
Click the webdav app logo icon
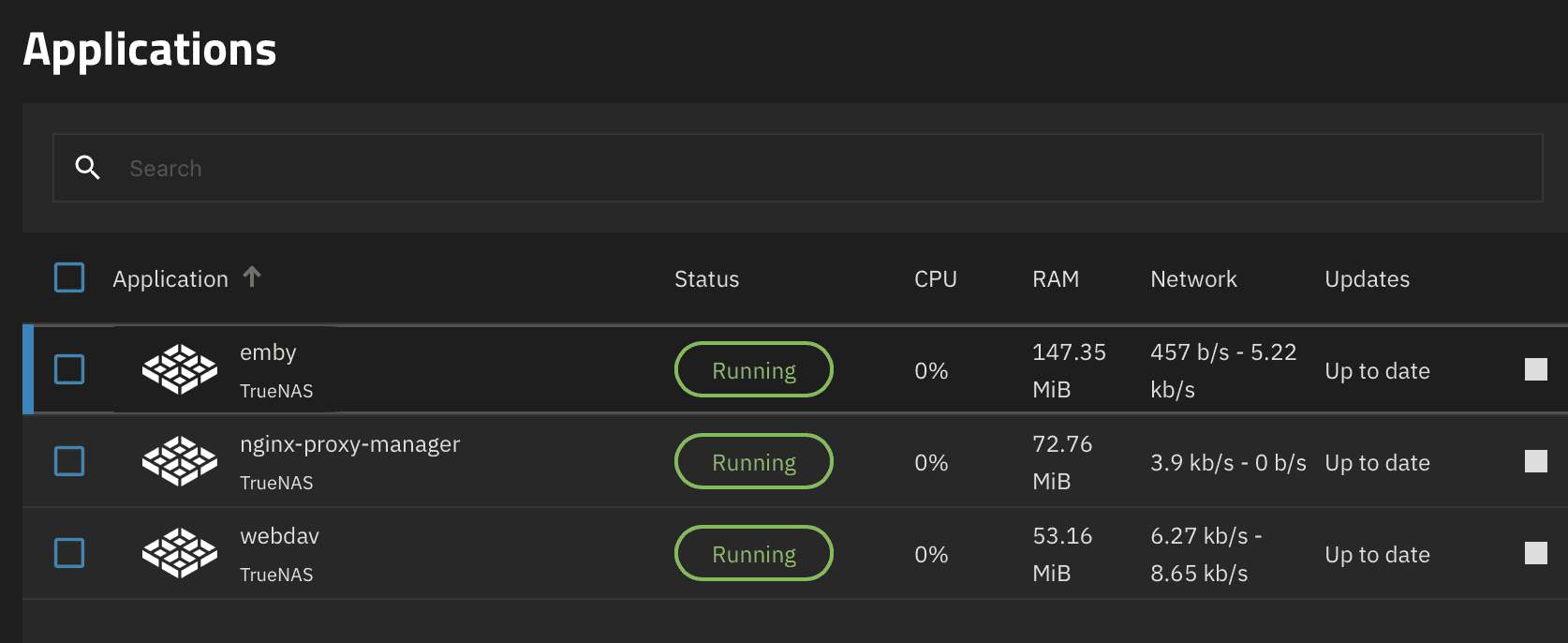pos(179,553)
